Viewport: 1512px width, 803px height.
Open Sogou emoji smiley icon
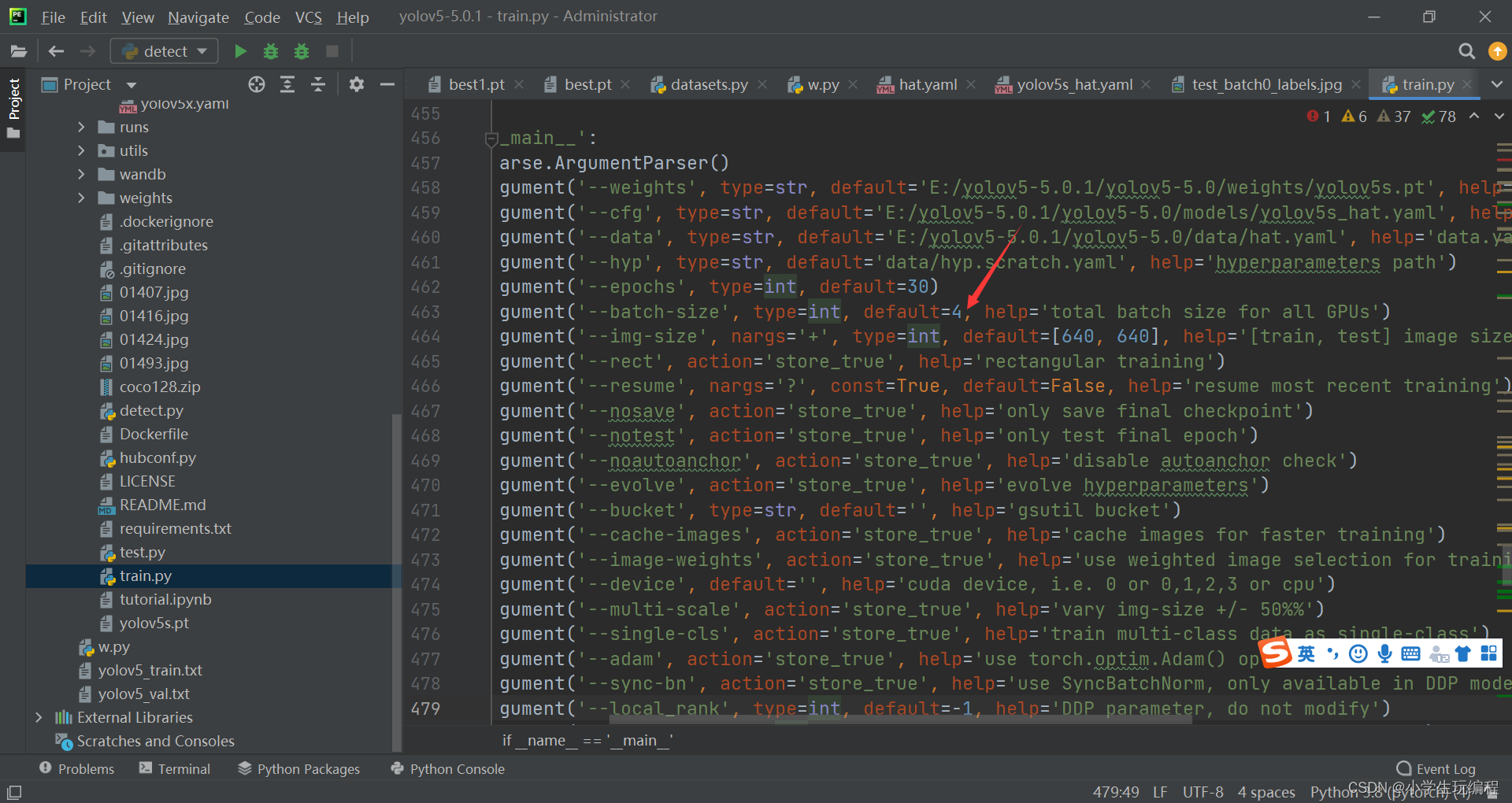coord(1358,653)
